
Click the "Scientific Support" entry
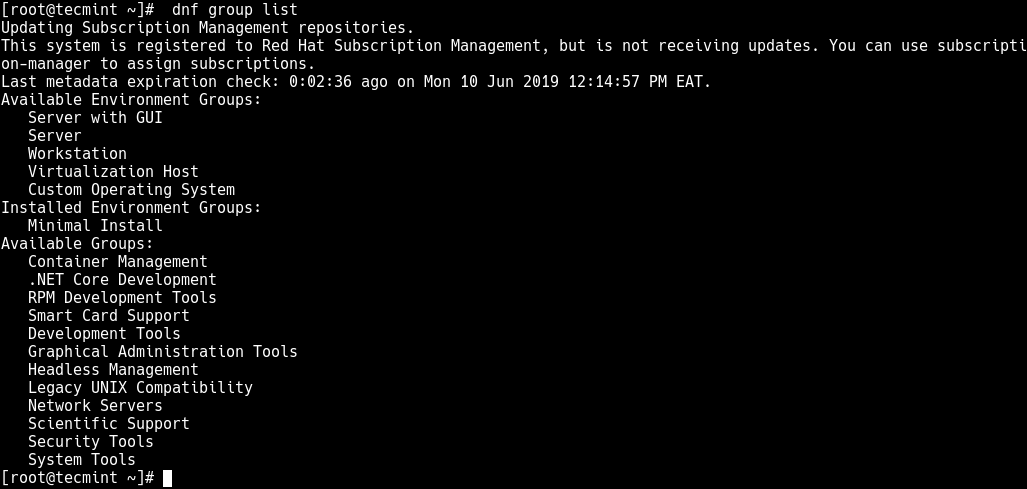pyautogui.click(x=108, y=424)
